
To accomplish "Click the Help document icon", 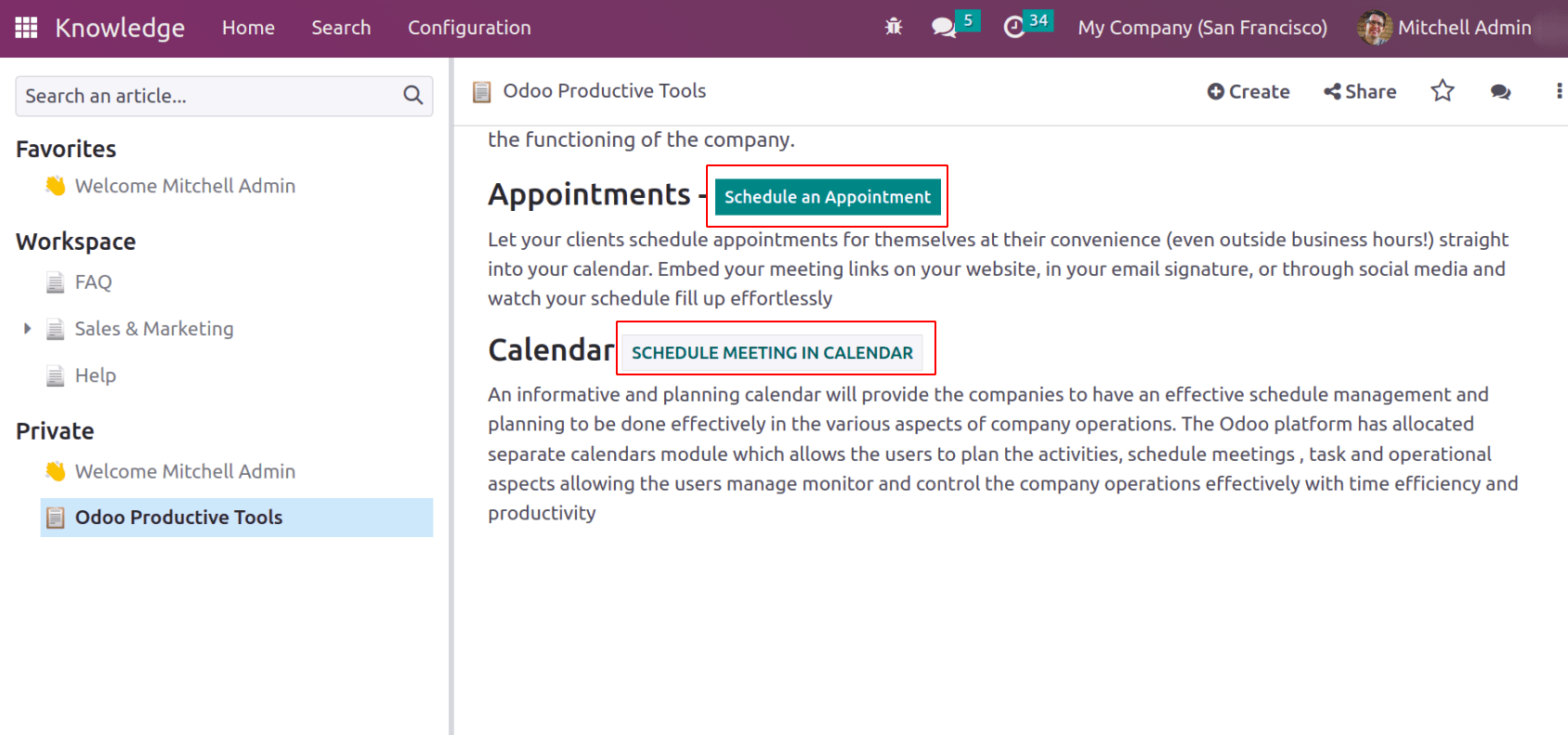I will tap(56, 375).
